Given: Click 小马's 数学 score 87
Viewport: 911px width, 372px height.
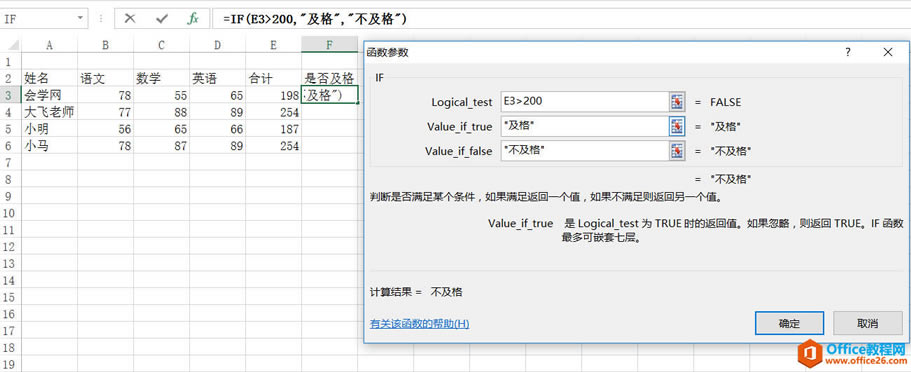Looking at the screenshot, I should point(161,145).
